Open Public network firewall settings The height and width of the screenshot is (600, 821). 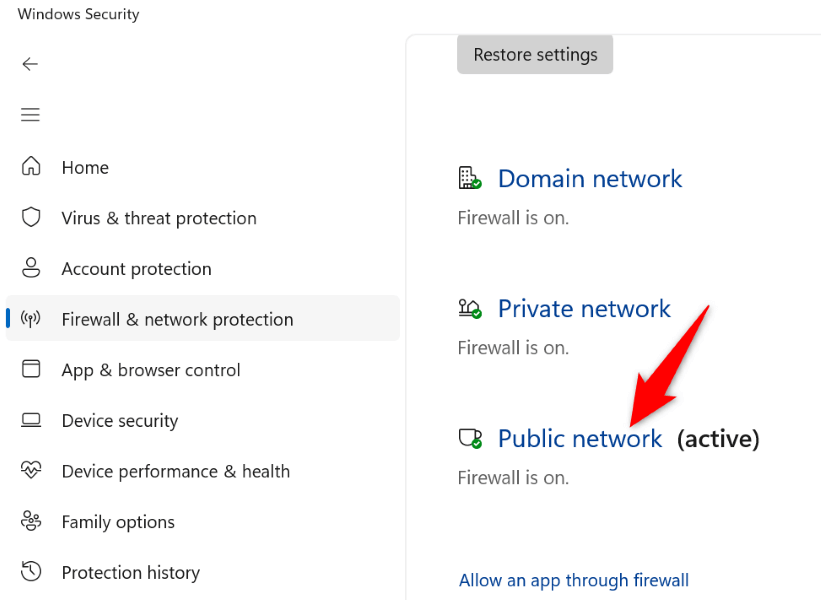pos(580,438)
